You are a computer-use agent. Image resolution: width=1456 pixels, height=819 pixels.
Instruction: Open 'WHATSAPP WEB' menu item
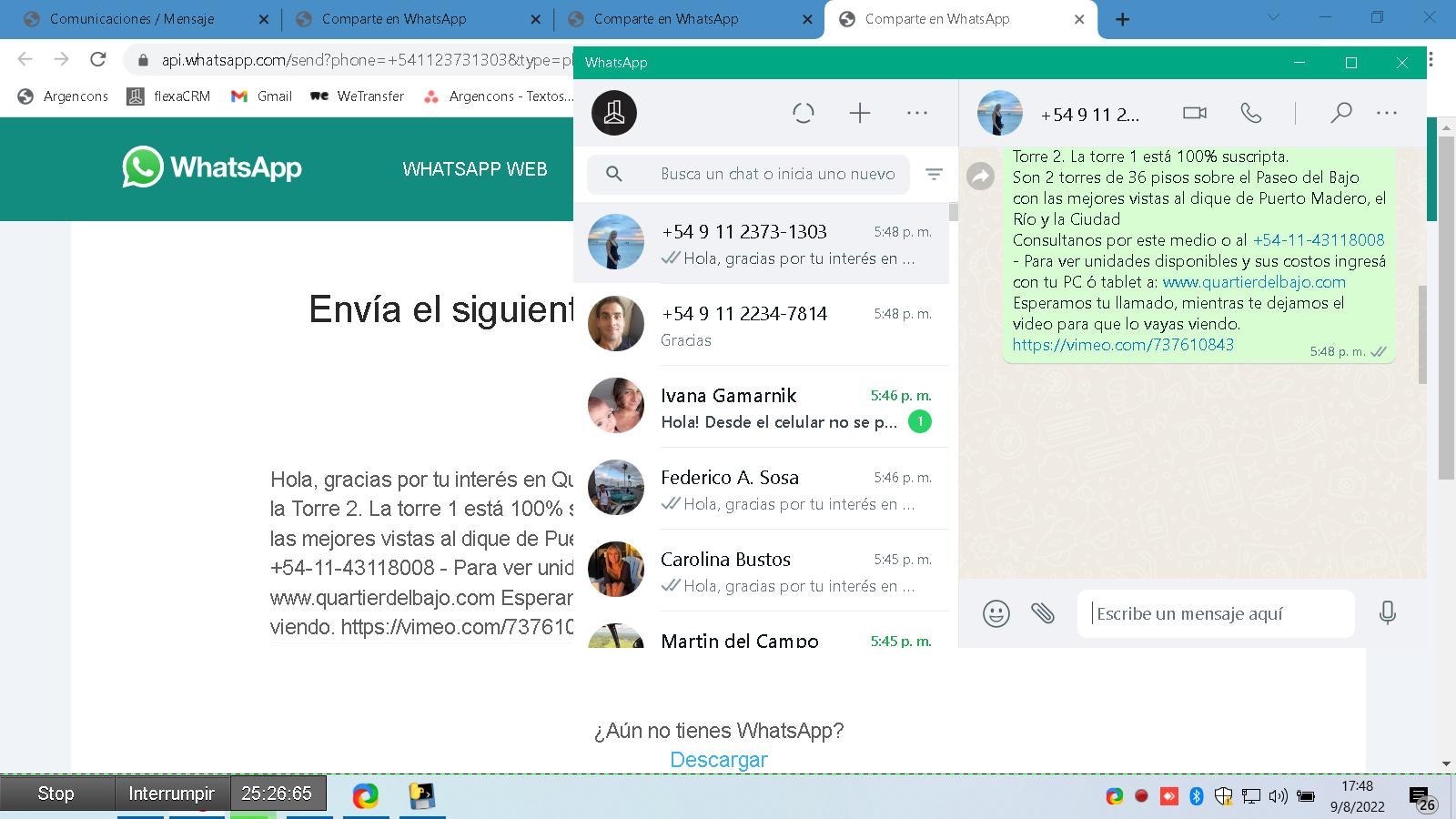click(x=475, y=168)
